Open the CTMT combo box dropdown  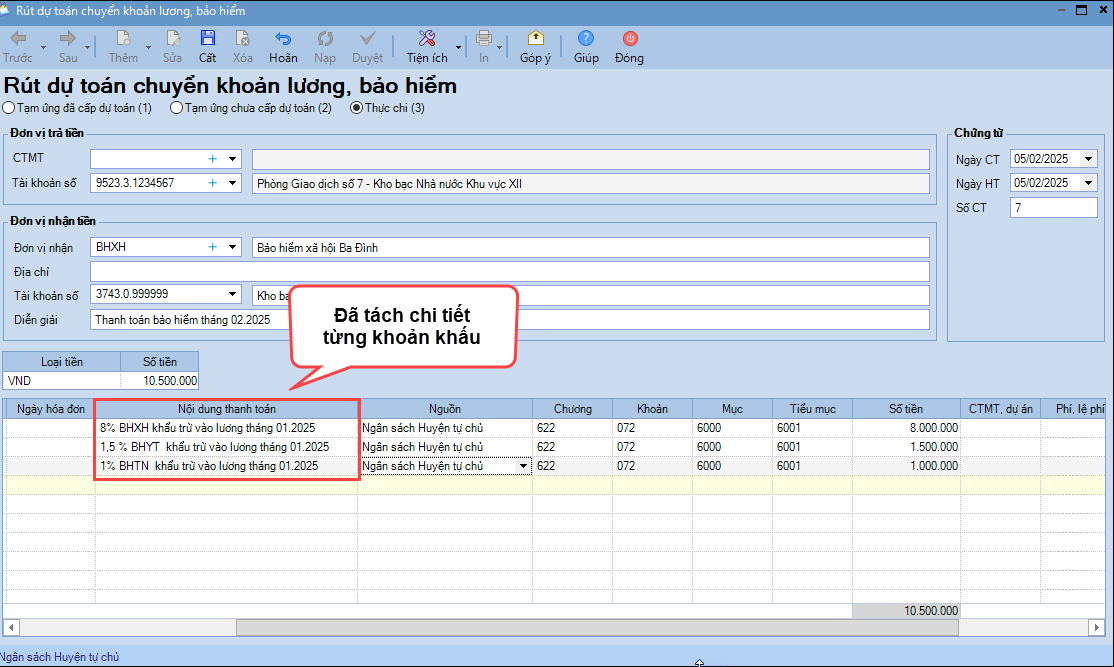coord(232,159)
